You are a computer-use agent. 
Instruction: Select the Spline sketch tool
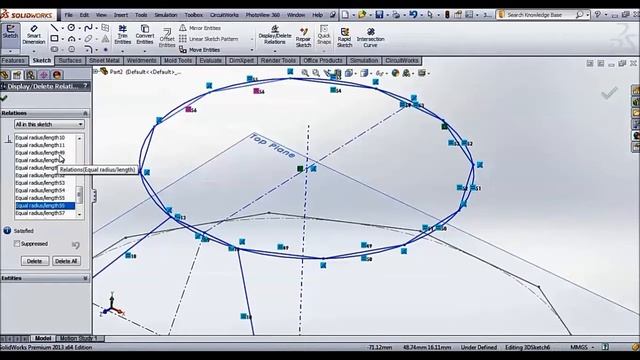click(88, 28)
